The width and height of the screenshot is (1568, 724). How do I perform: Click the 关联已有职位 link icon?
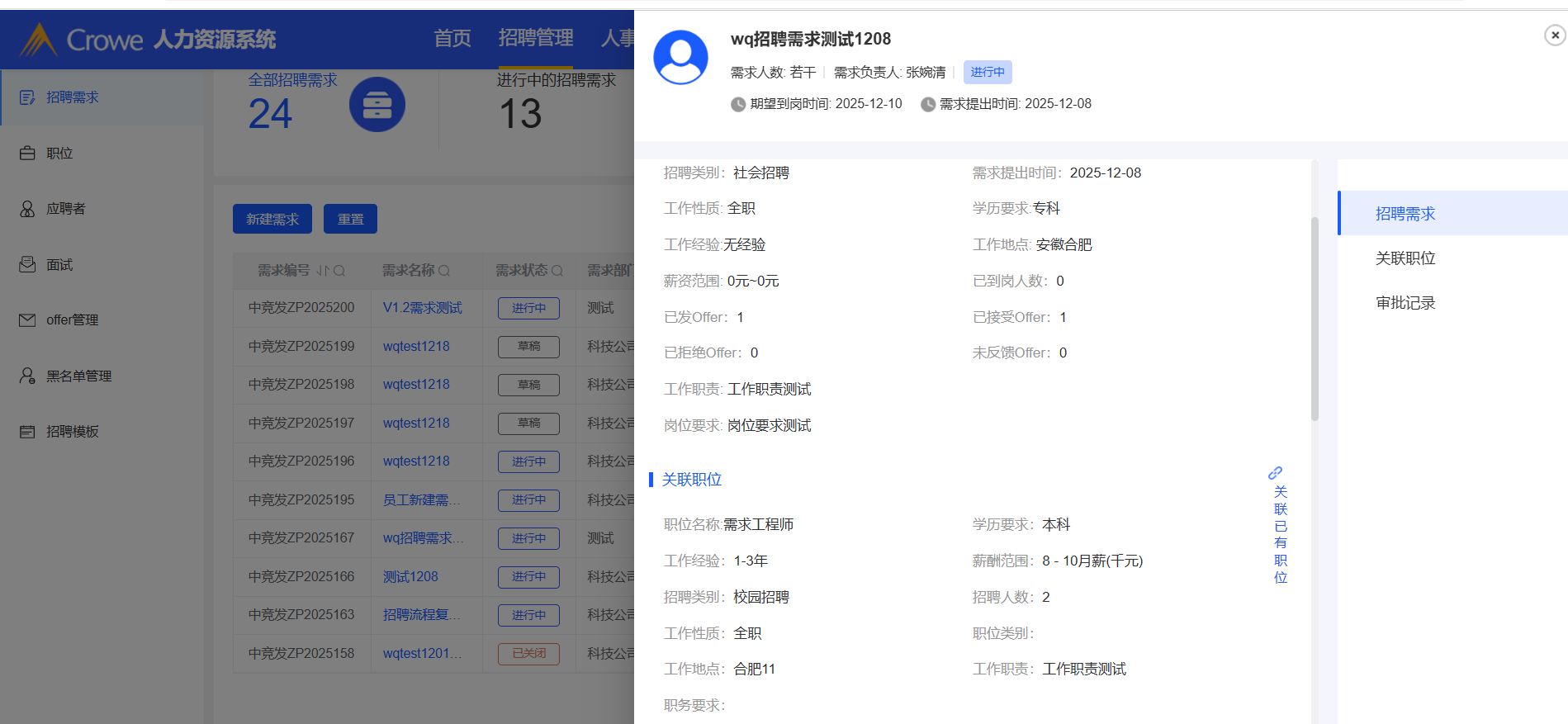point(1275,473)
